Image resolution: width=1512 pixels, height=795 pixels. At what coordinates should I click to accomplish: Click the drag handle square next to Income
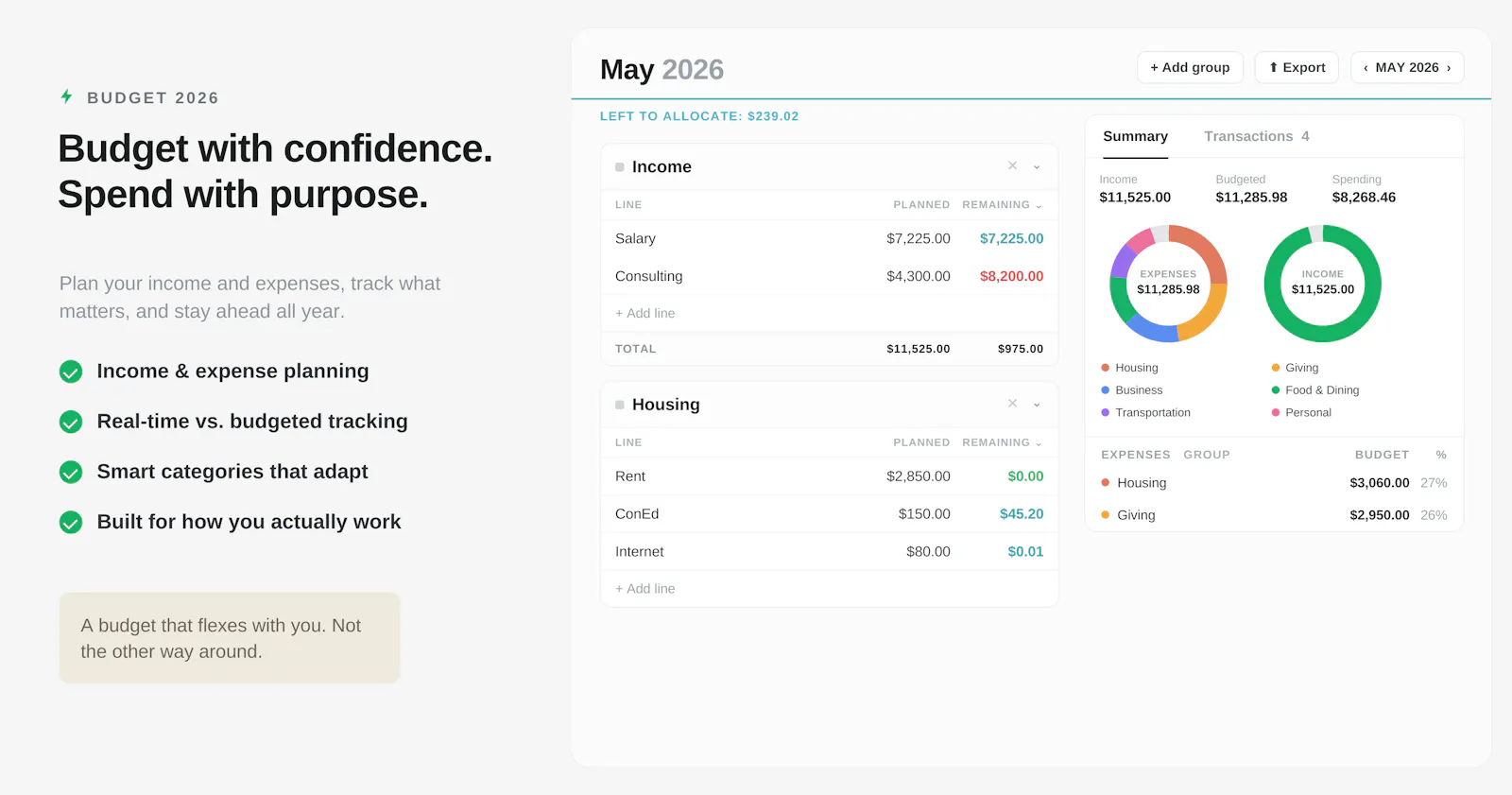[x=620, y=166]
